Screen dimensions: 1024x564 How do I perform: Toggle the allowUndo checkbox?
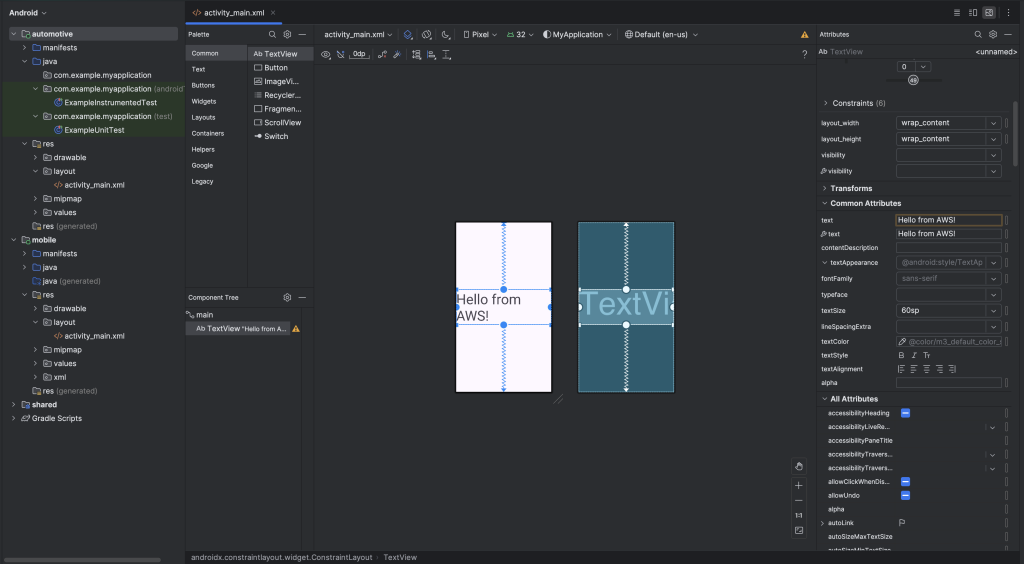coord(905,495)
